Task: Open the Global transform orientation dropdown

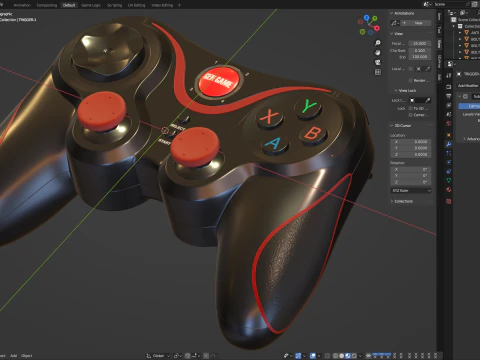Action: coord(158,356)
